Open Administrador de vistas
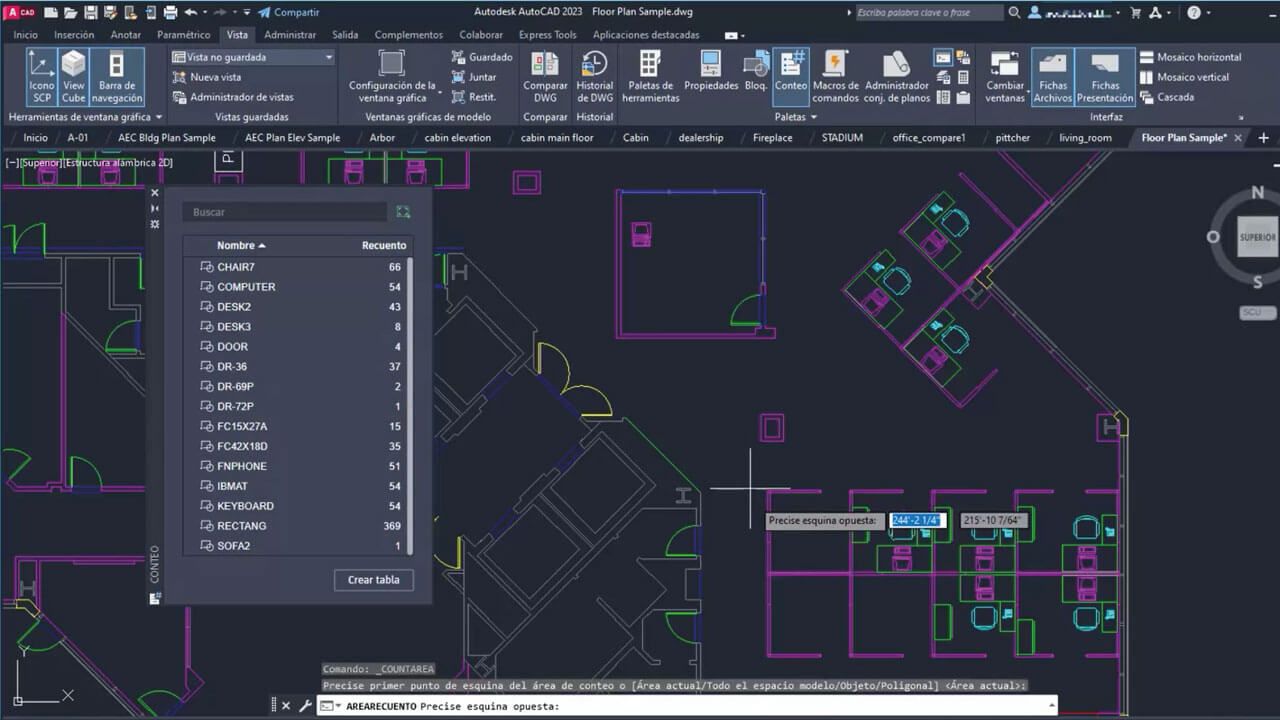 (233, 97)
